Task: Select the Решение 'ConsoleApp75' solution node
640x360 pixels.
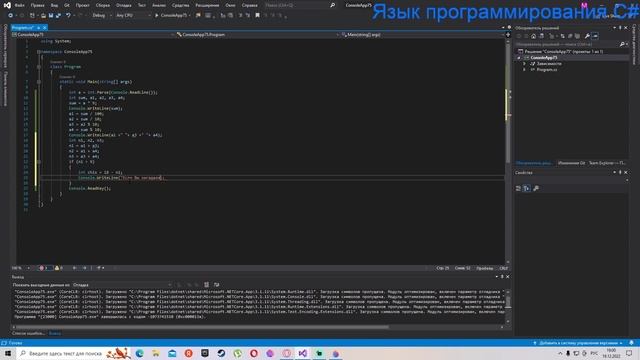Action: (563, 51)
